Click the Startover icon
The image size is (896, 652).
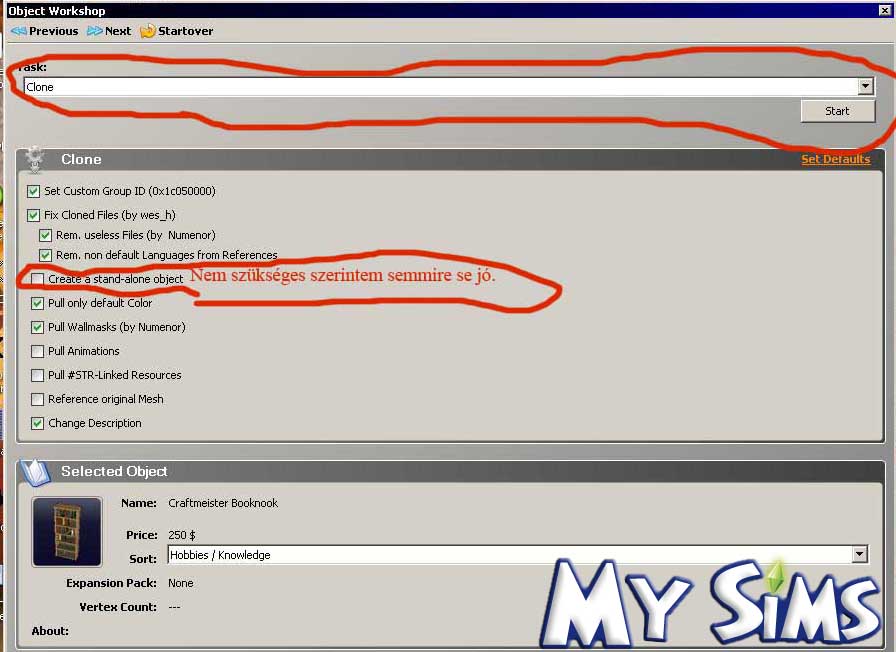pos(147,31)
